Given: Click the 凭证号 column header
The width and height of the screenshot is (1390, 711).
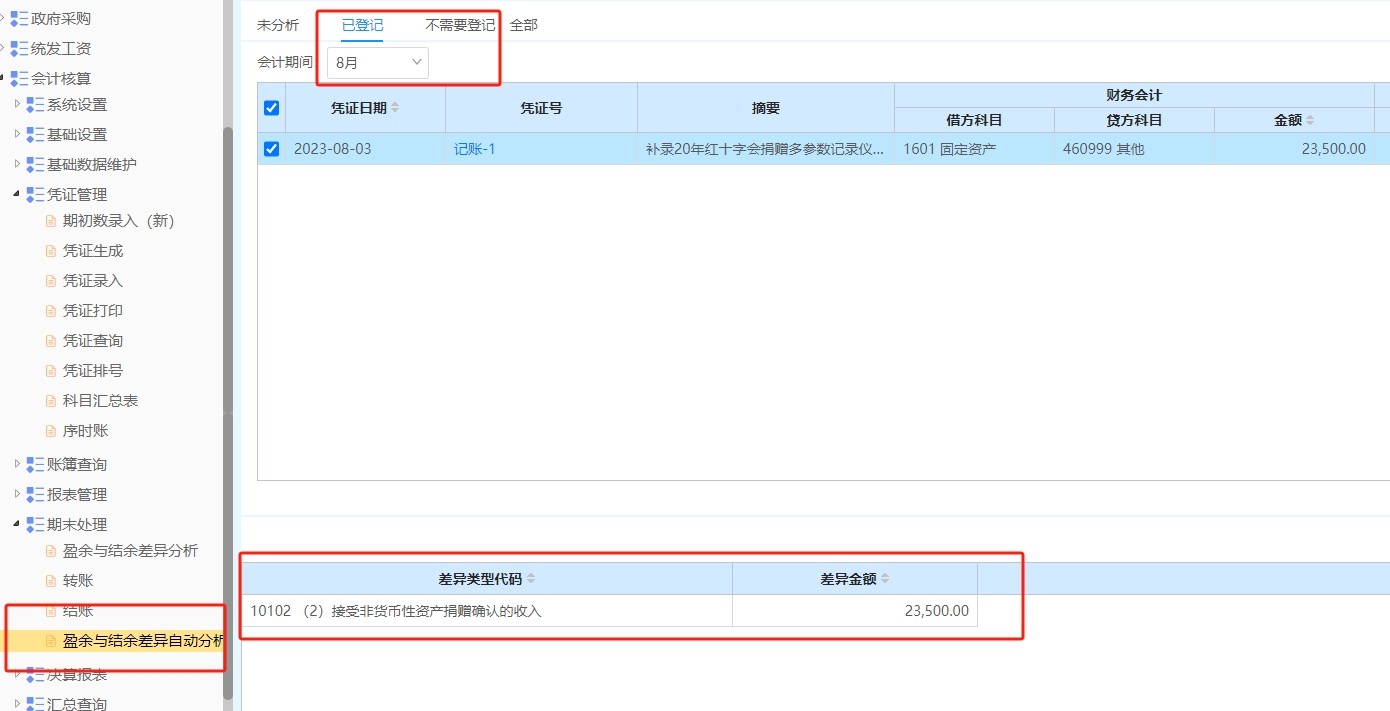Looking at the screenshot, I should coord(541,108).
